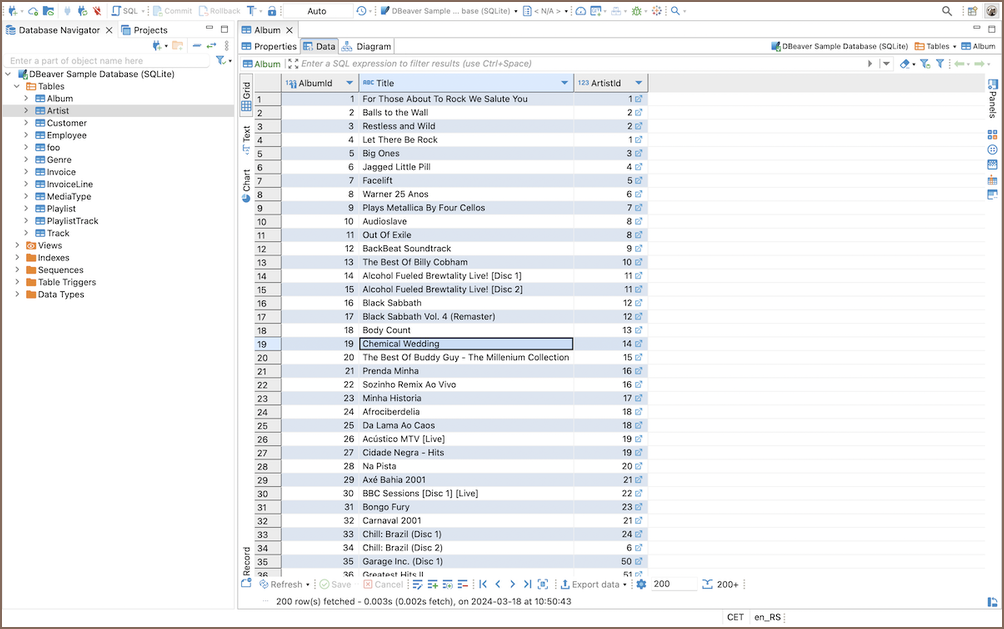Click the search magnifier in top-right toolbar
Viewport: 1004px width, 629px height.
947,11
